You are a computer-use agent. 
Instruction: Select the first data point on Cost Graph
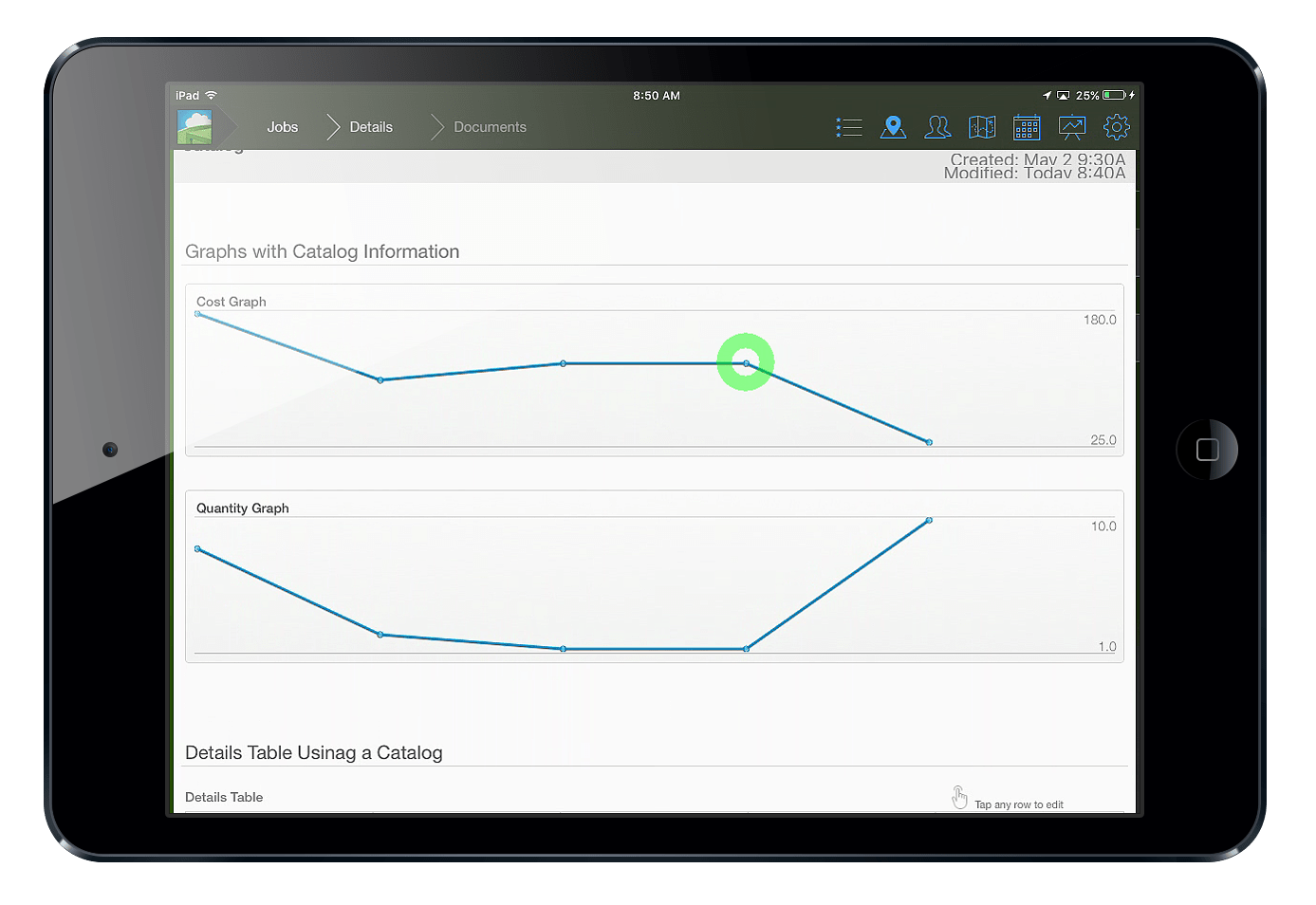point(197,314)
